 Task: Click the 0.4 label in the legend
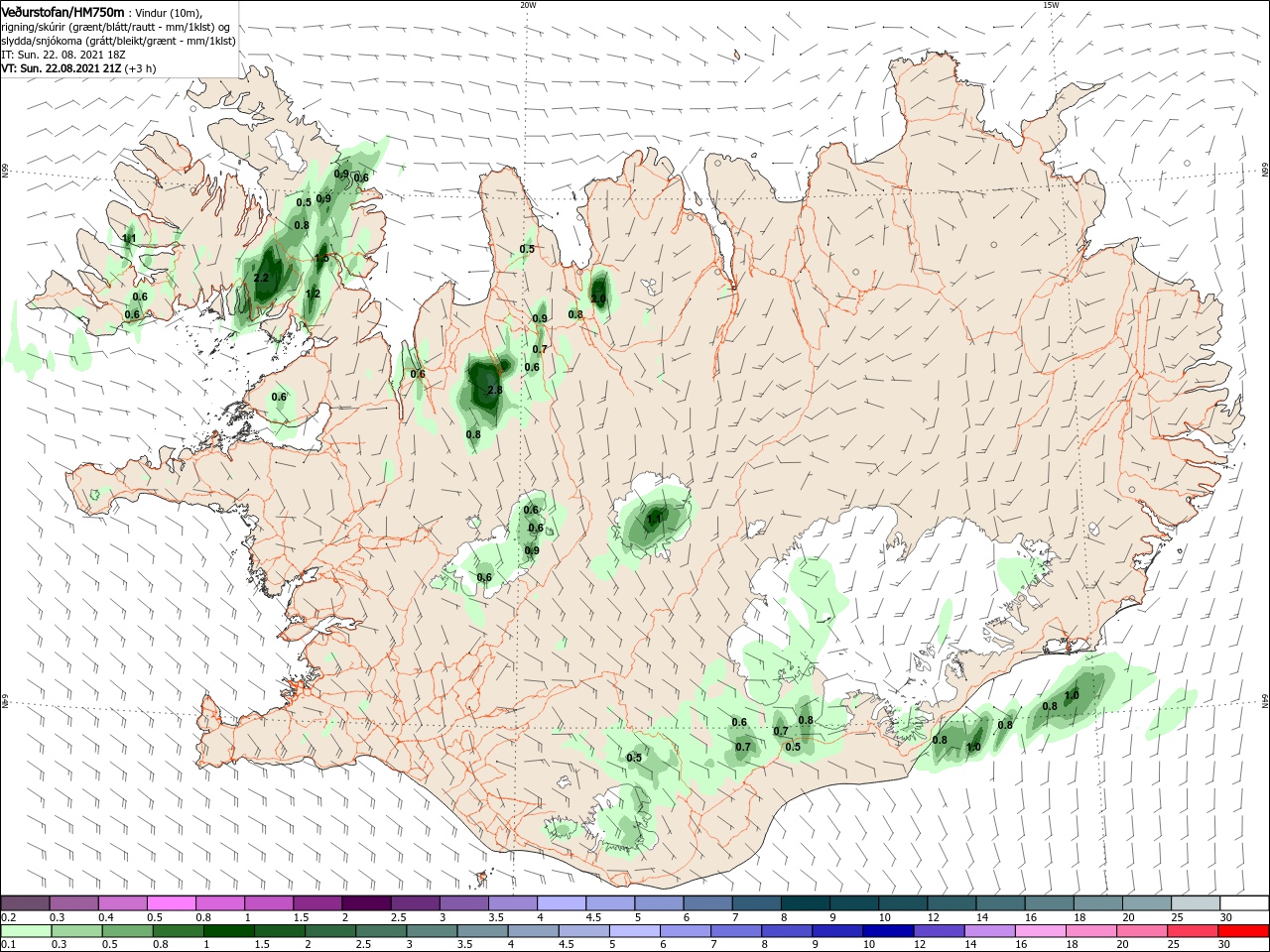[106, 917]
